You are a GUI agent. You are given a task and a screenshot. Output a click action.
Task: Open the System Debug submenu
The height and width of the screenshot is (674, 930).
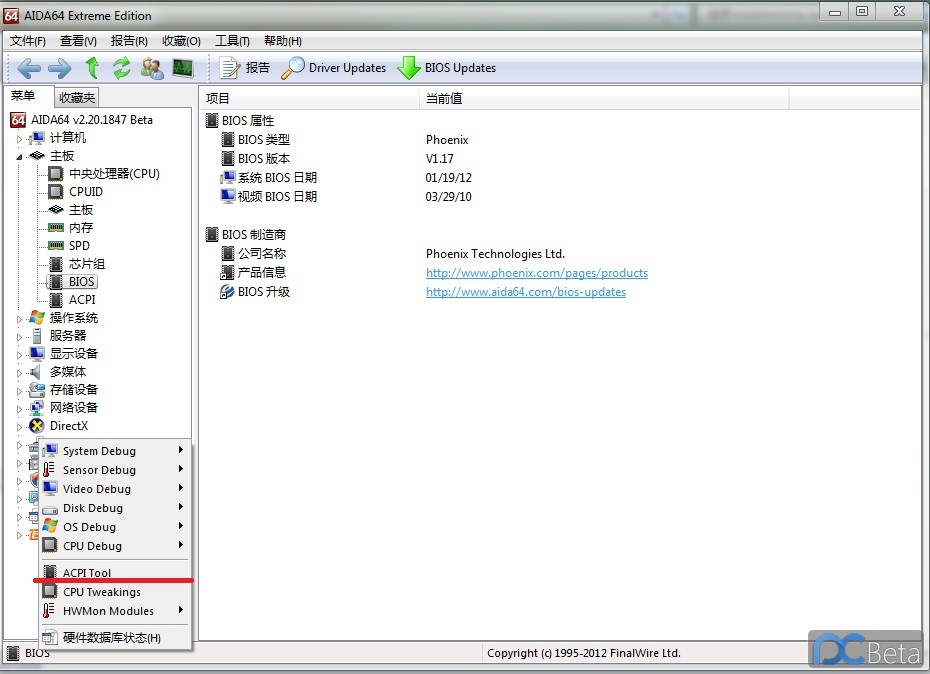point(115,451)
